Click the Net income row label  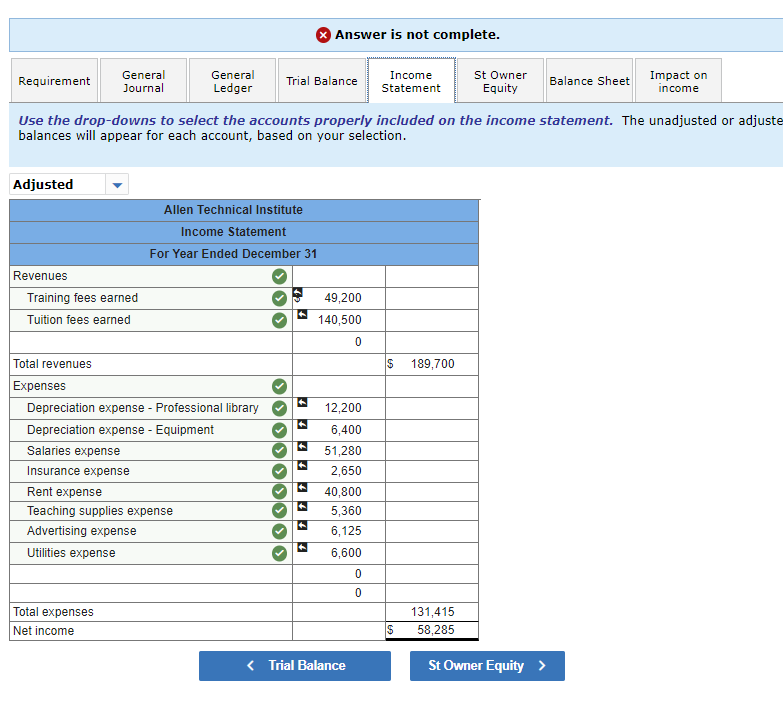[43, 631]
